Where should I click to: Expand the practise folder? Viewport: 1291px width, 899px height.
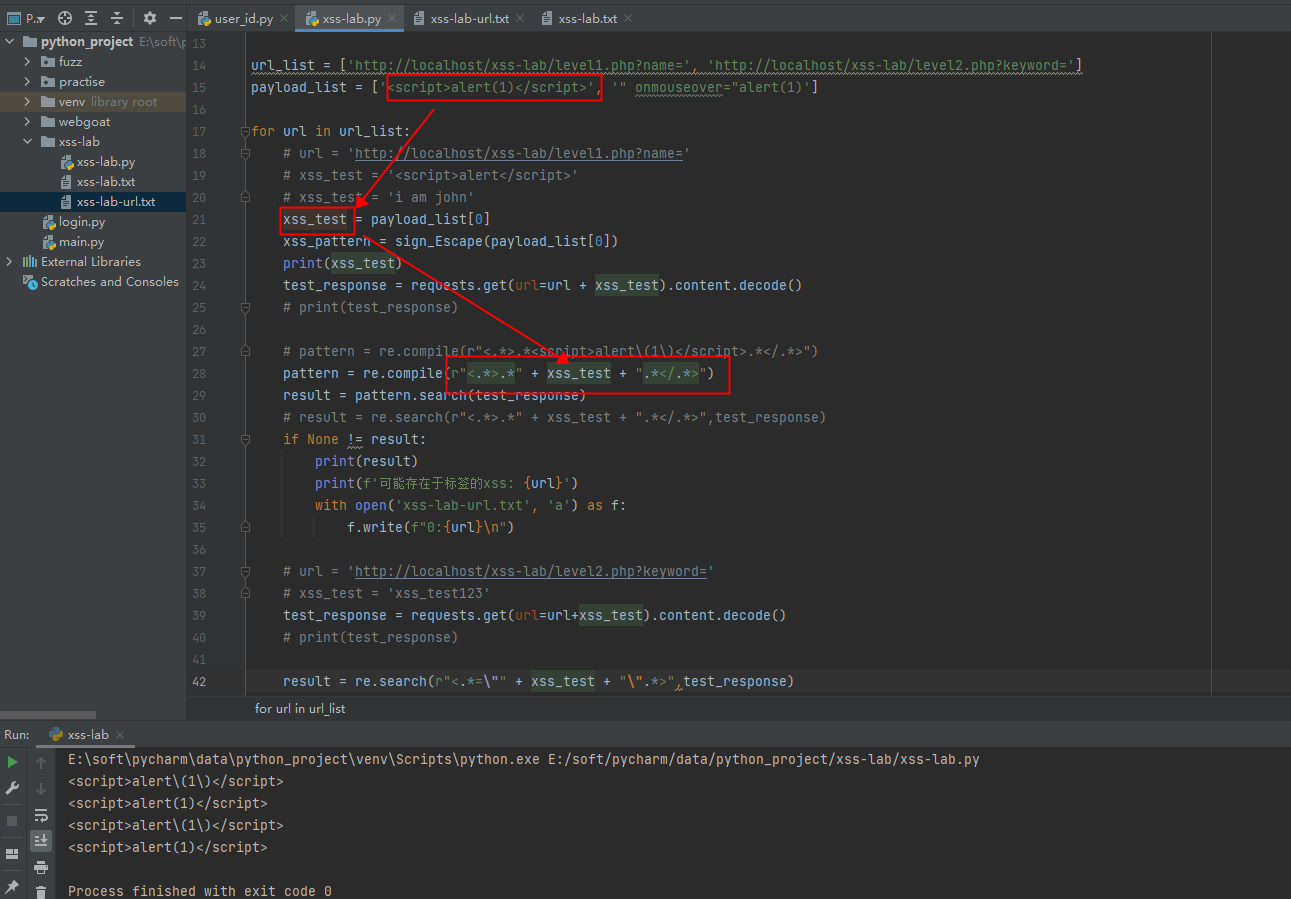pos(27,82)
